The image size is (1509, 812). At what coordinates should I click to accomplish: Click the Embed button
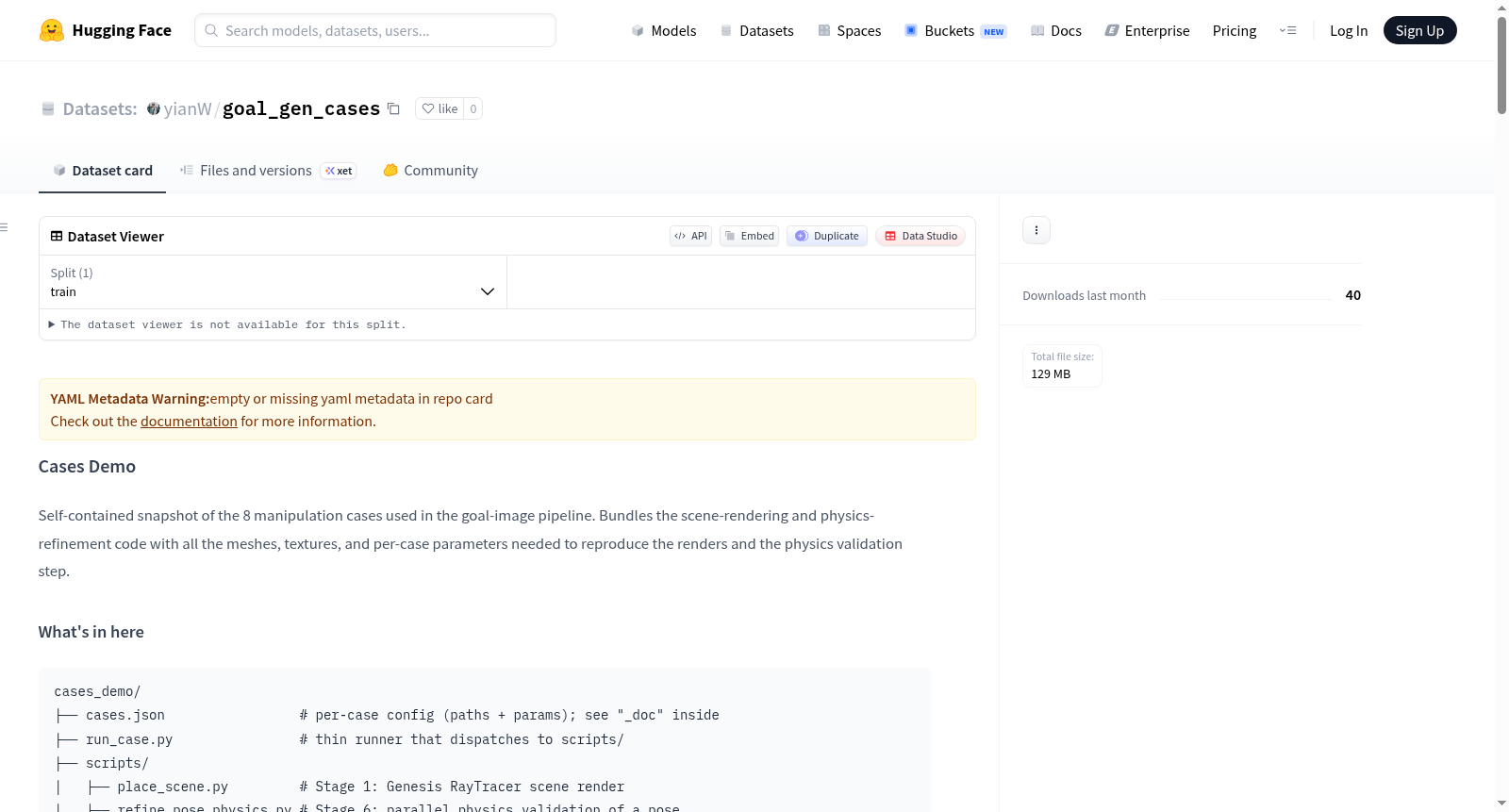750,236
